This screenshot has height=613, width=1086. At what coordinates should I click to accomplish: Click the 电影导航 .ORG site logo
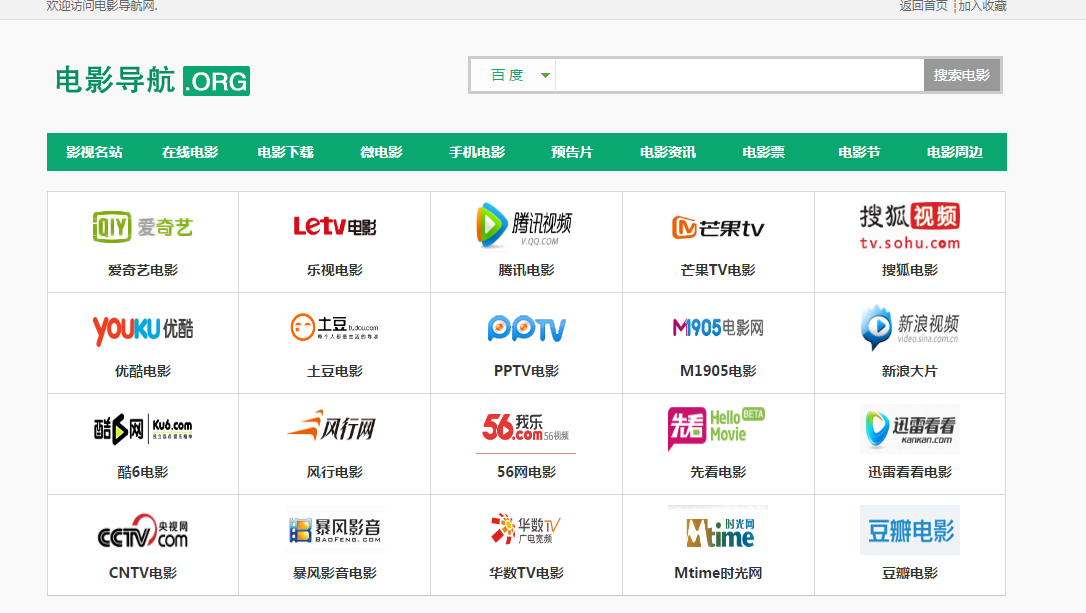click(x=152, y=80)
